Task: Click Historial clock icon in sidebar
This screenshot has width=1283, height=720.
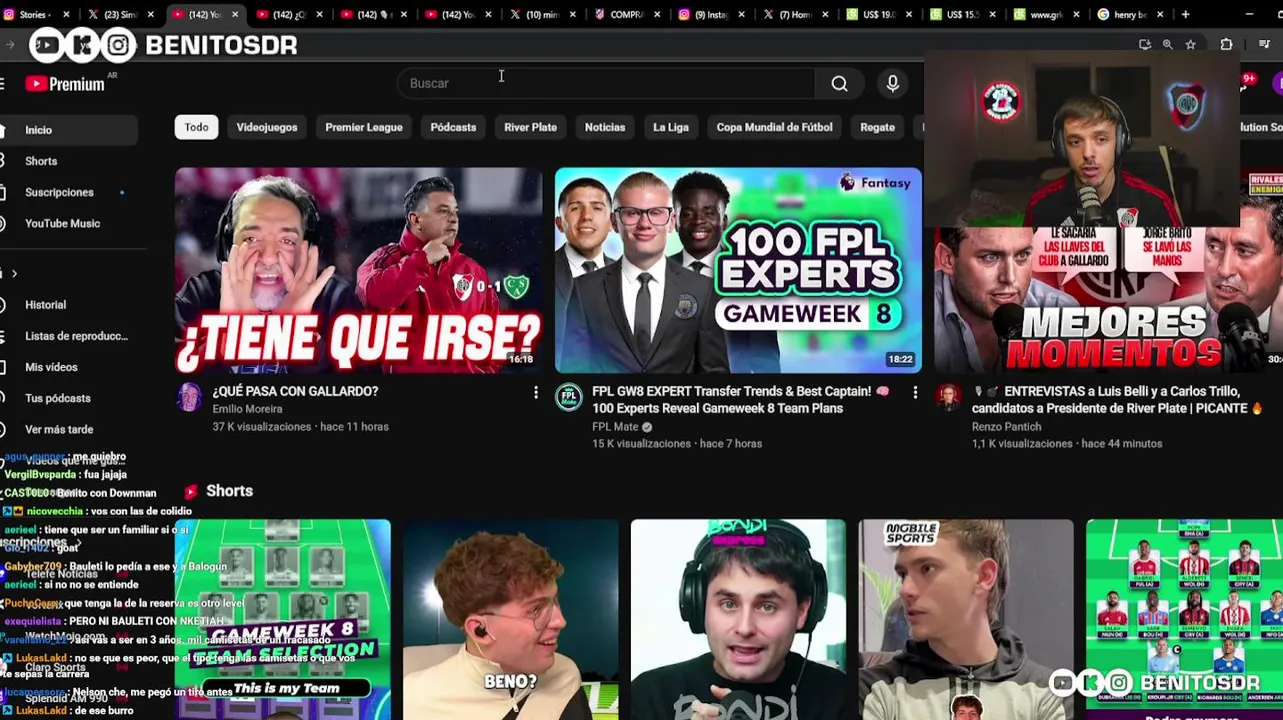Action: (x=4, y=305)
